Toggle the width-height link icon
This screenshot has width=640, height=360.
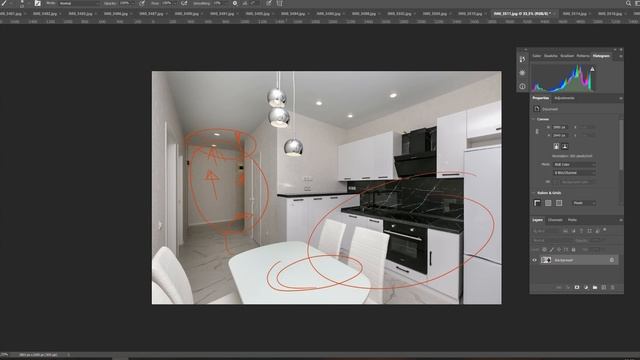537,131
